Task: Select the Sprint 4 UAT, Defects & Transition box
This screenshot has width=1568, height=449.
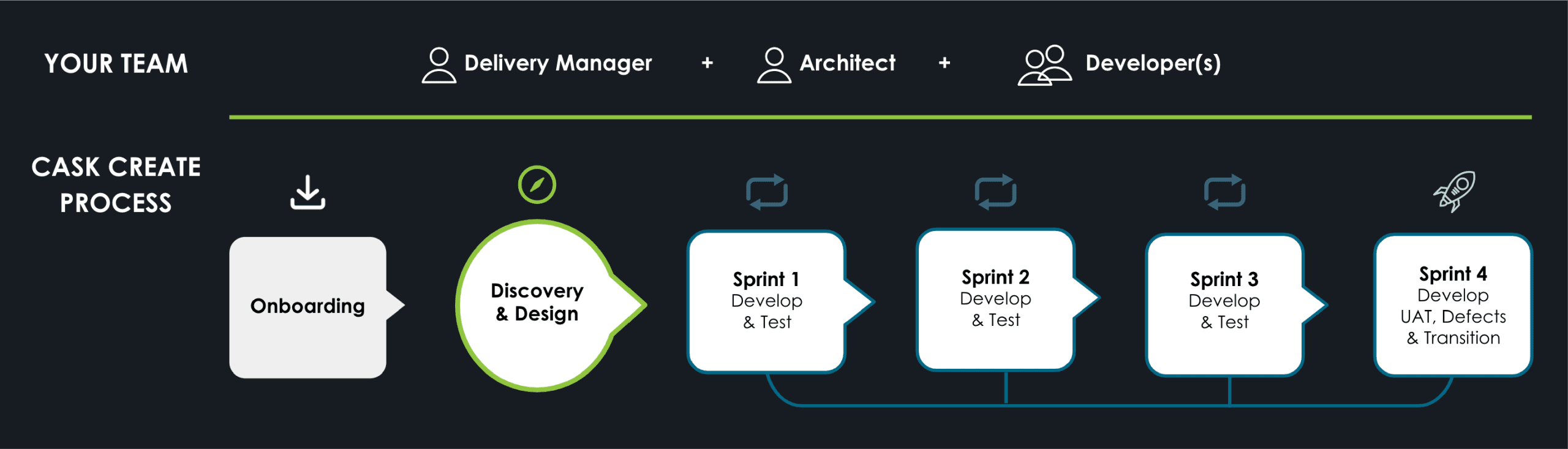Action: click(1453, 304)
